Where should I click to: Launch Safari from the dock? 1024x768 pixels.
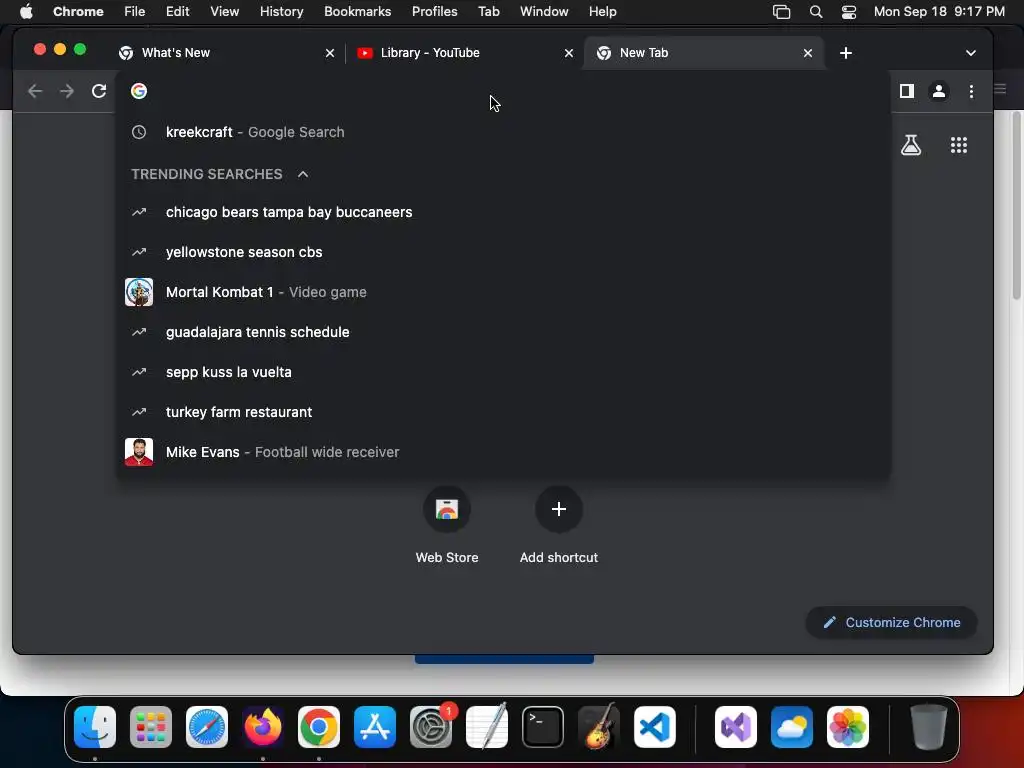click(x=207, y=727)
